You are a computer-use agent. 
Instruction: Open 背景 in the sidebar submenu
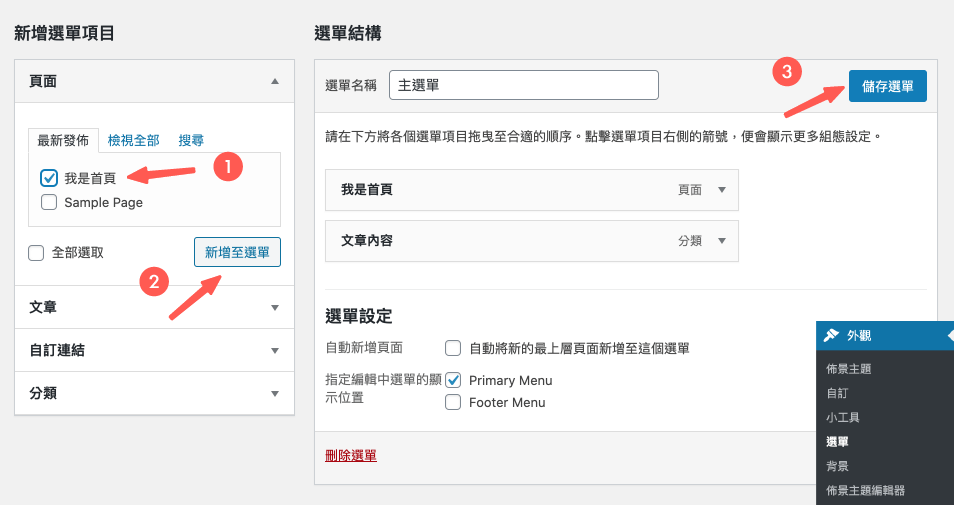[x=837, y=466]
